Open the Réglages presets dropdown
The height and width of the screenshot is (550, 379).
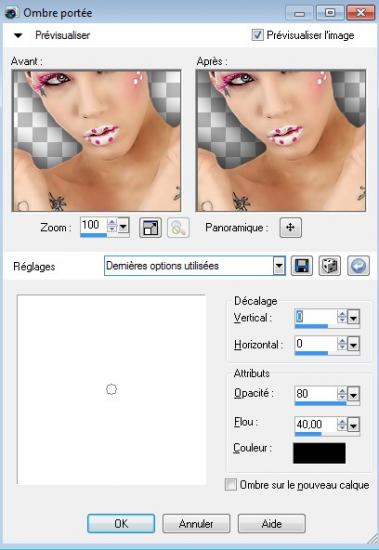click(279, 266)
